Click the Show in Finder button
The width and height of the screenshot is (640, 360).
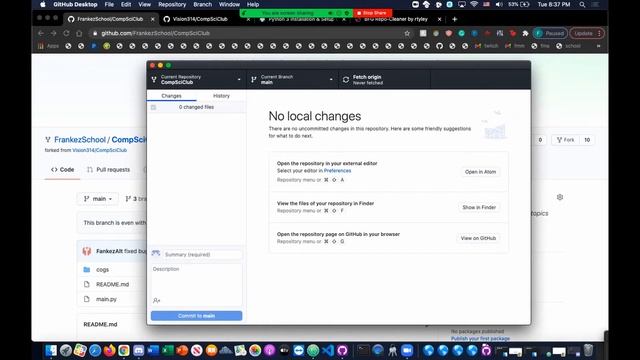point(479,207)
